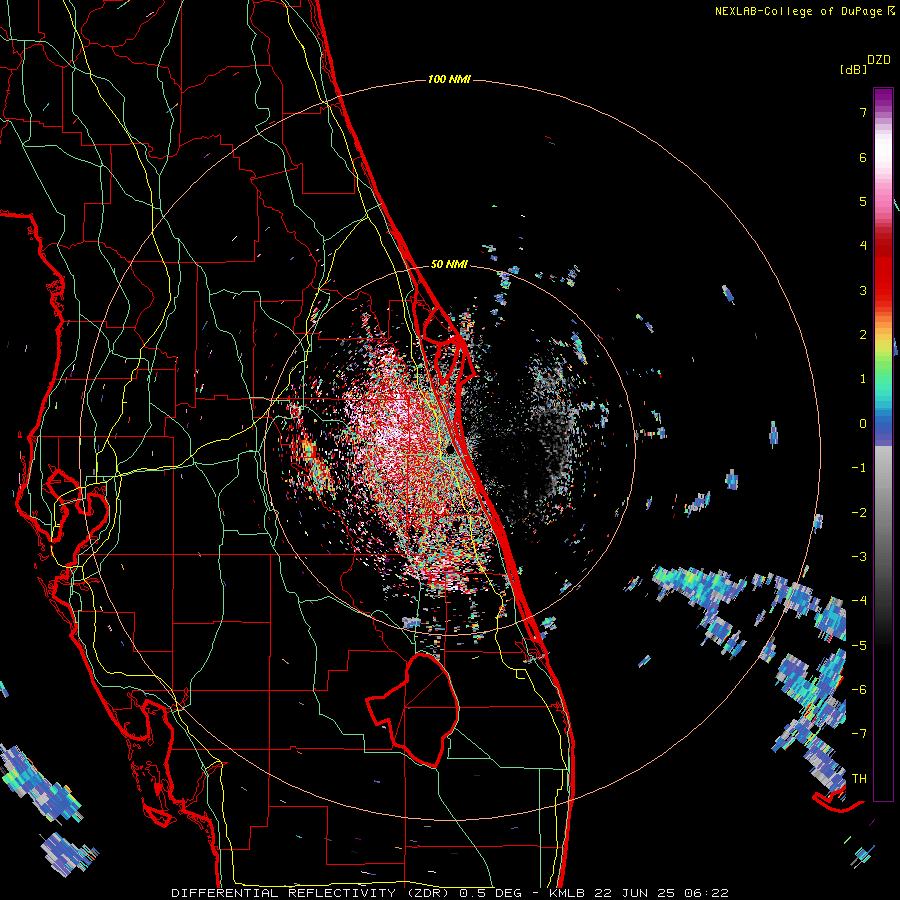Click the 3 value on the dB scale
This screenshot has height=900, width=900.
pos(863,290)
